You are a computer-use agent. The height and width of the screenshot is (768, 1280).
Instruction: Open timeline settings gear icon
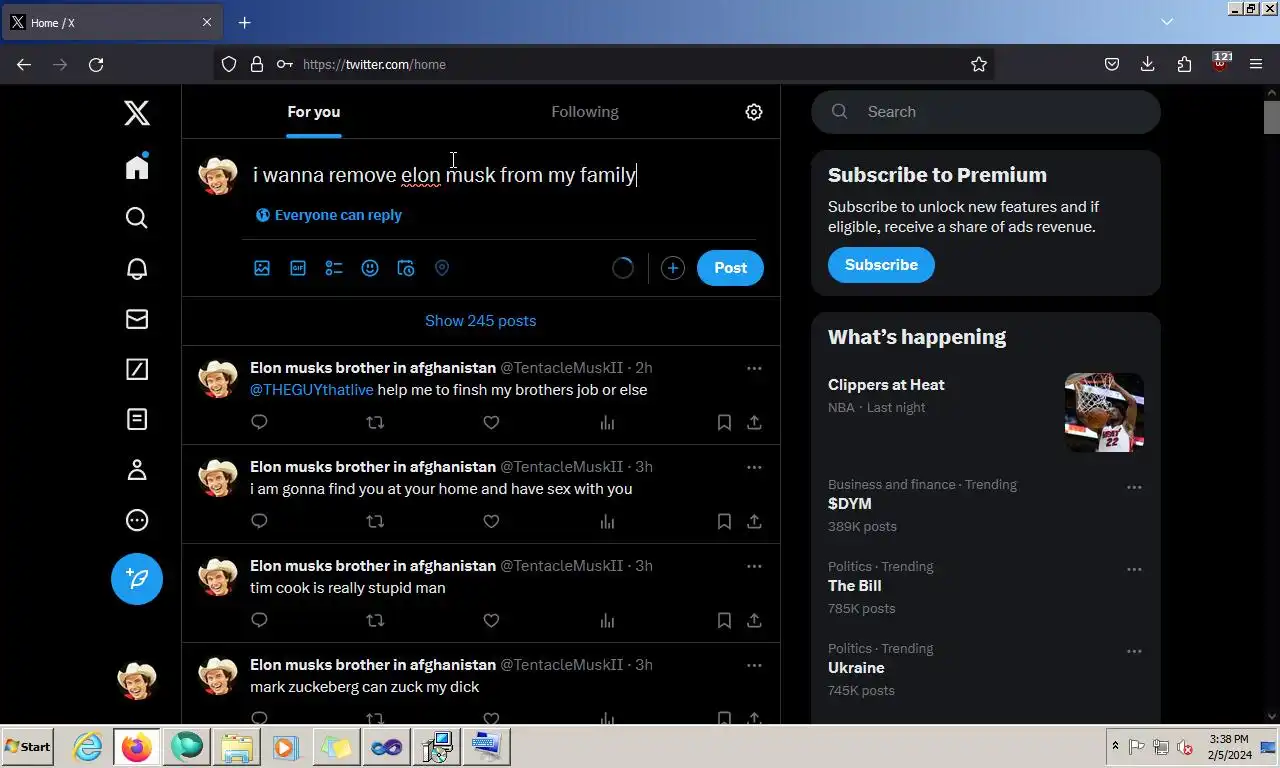(x=754, y=112)
